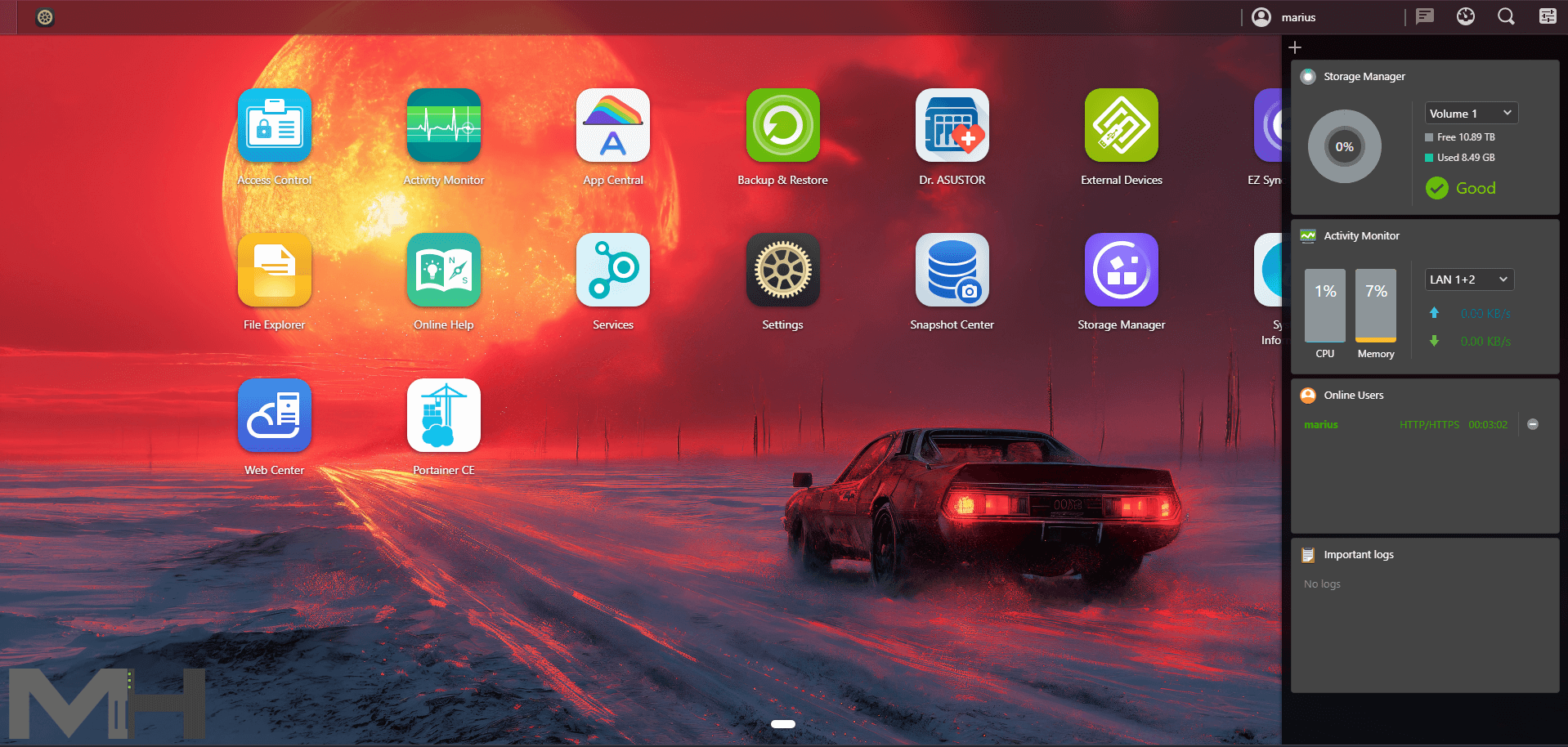Open the marius user account menu
The image size is (1568, 747).
(1284, 17)
